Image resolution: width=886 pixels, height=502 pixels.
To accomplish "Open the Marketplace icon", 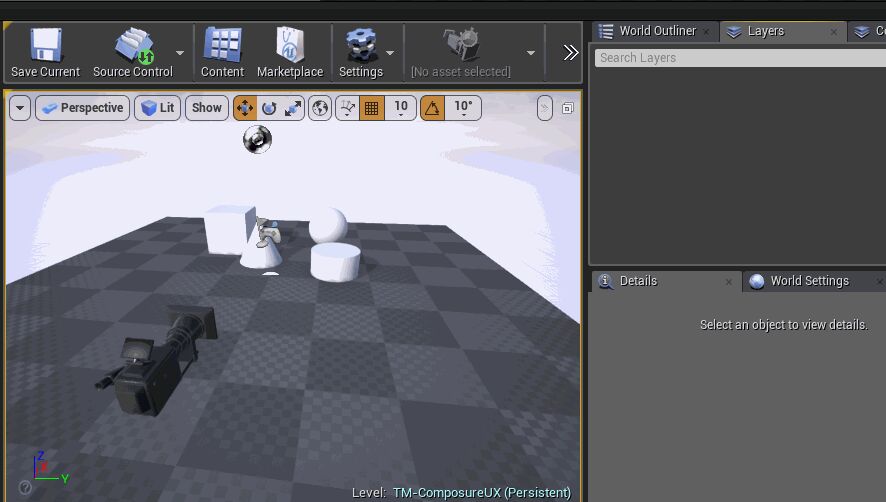I will click(290, 52).
